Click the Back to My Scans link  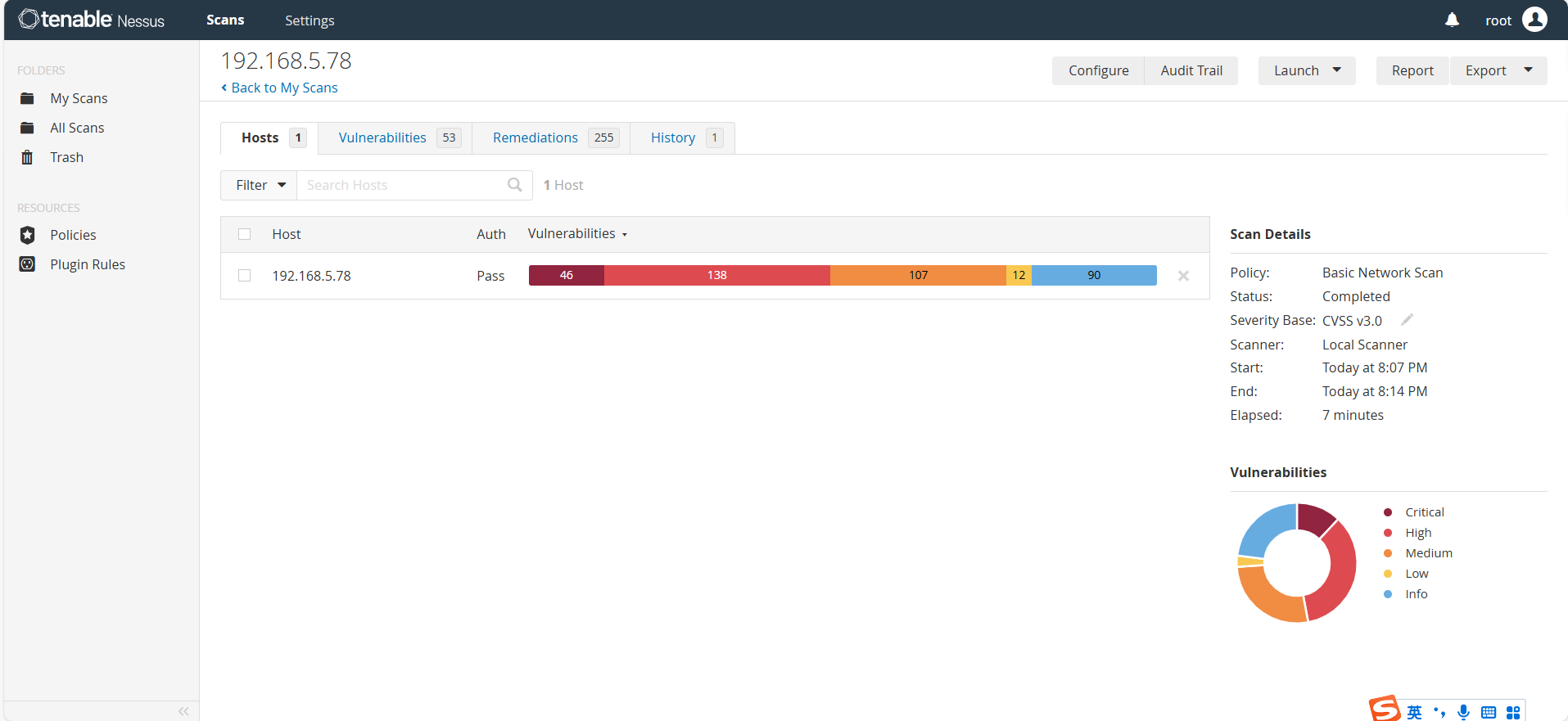click(x=283, y=88)
